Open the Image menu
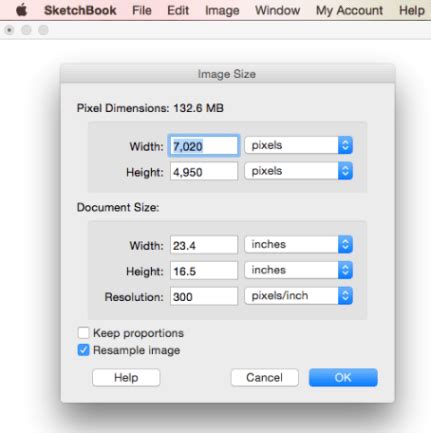Screen dimensions: 431x433 point(222,11)
